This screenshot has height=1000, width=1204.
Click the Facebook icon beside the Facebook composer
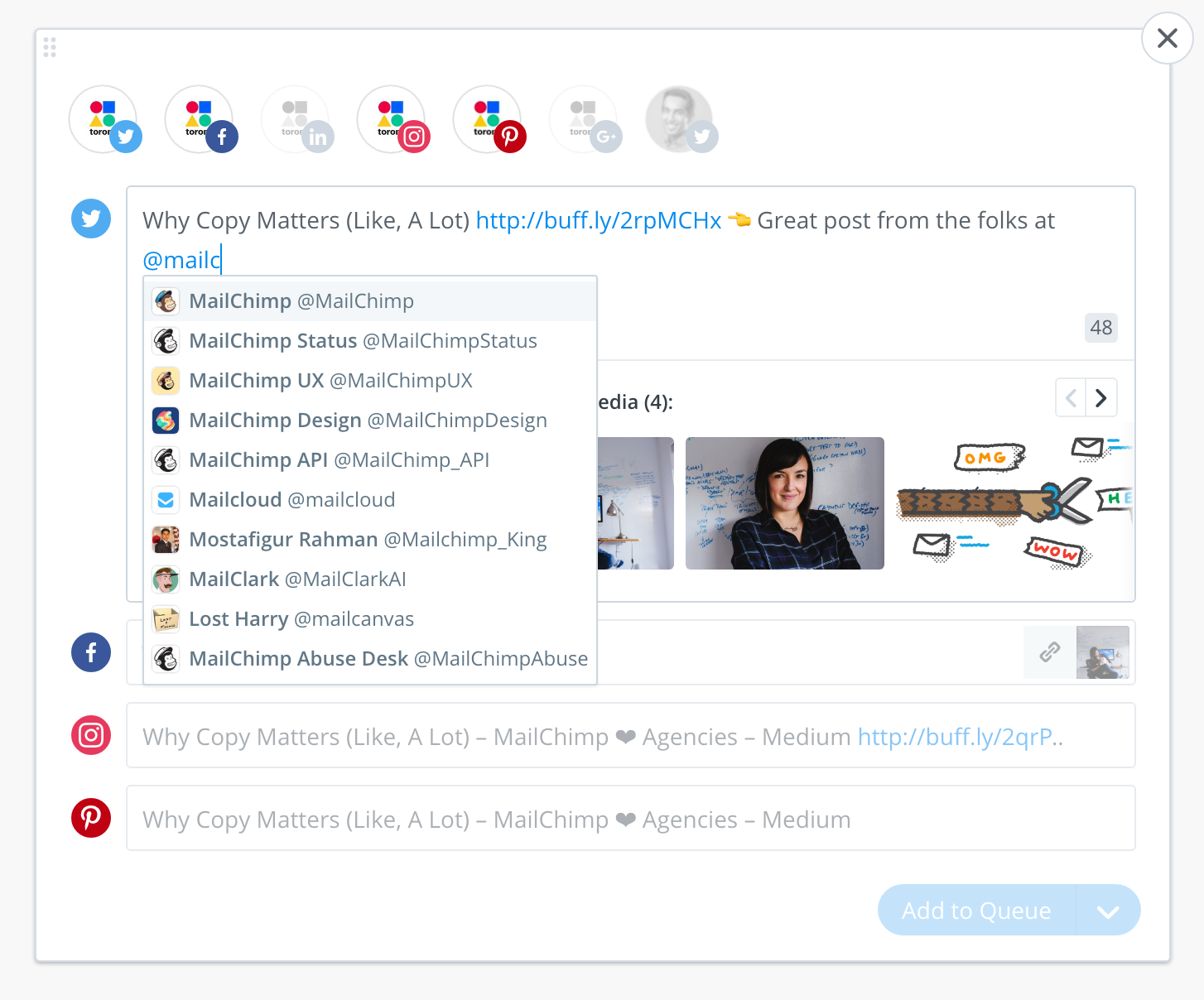[91, 652]
